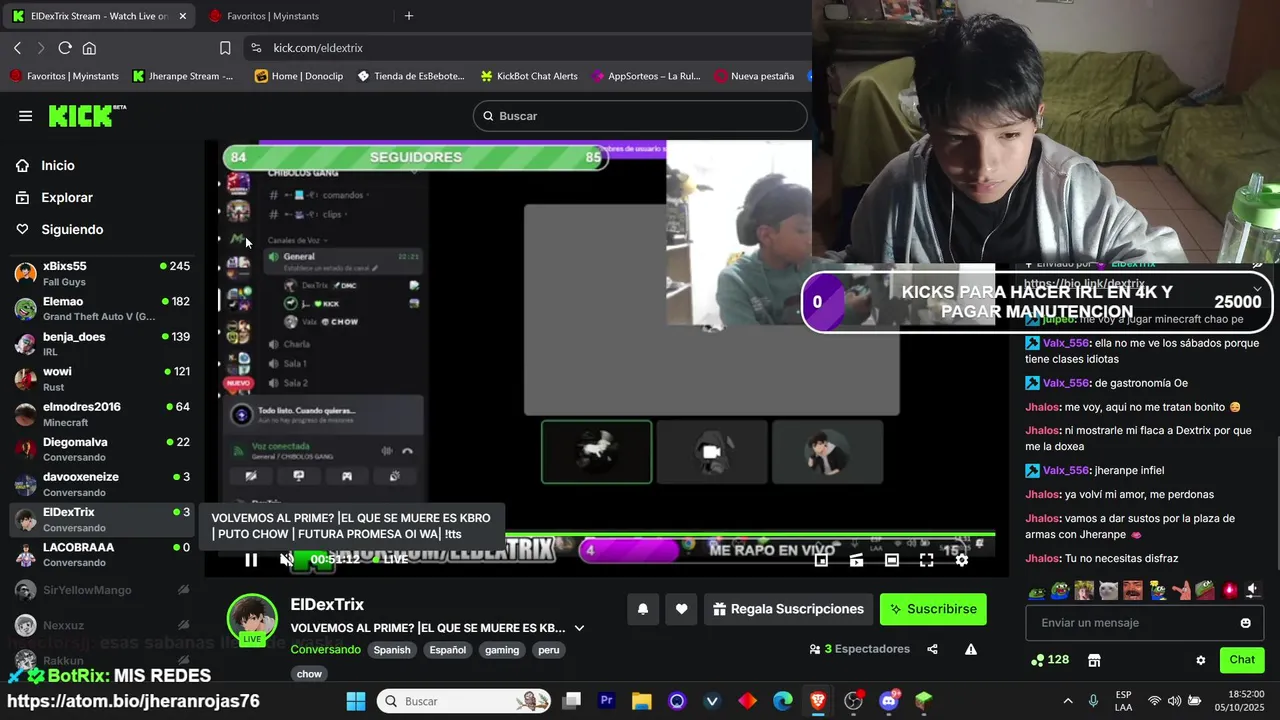Show hidden system tray icons

(x=1068, y=701)
